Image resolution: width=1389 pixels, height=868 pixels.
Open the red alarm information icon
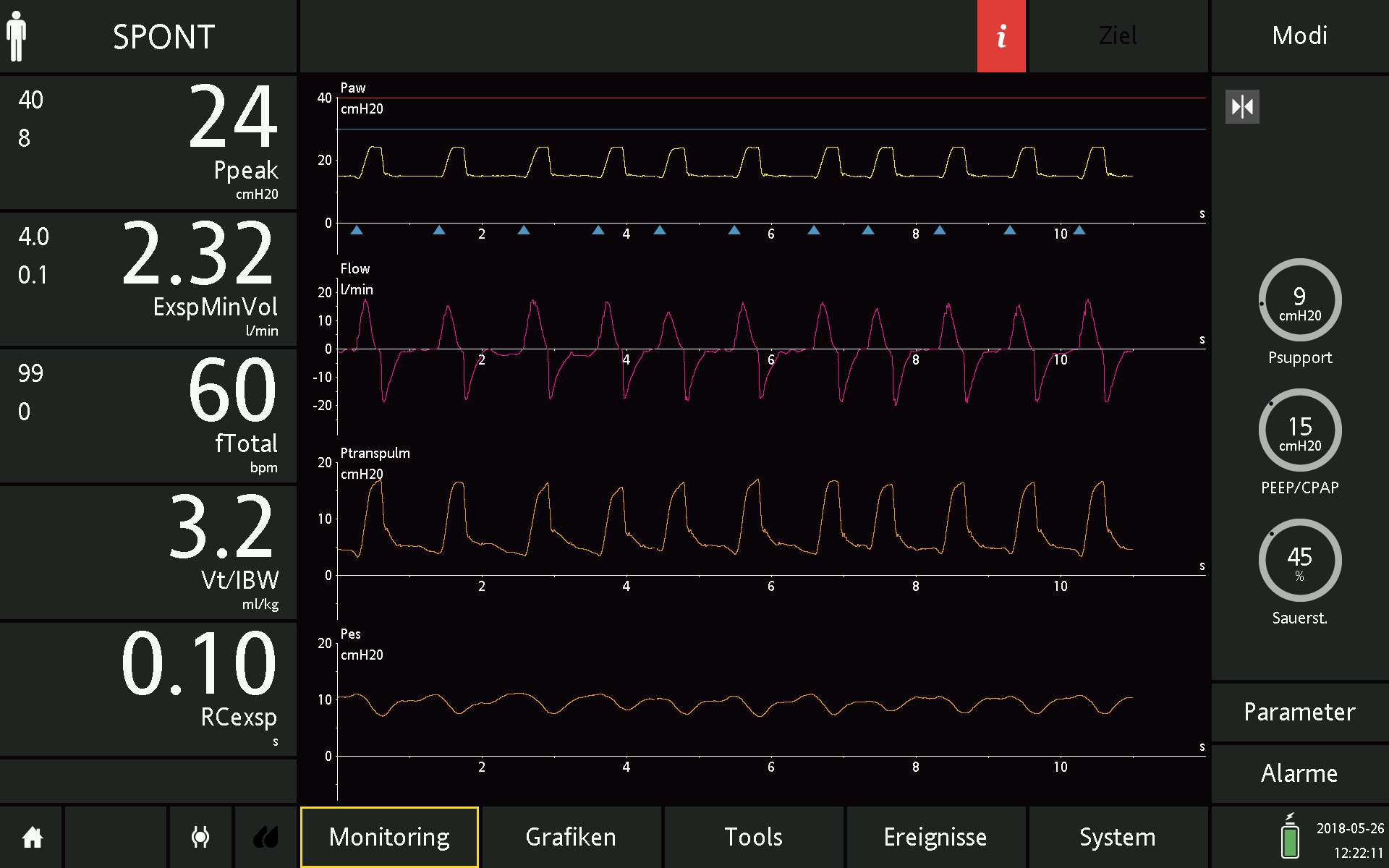point(1001,35)
